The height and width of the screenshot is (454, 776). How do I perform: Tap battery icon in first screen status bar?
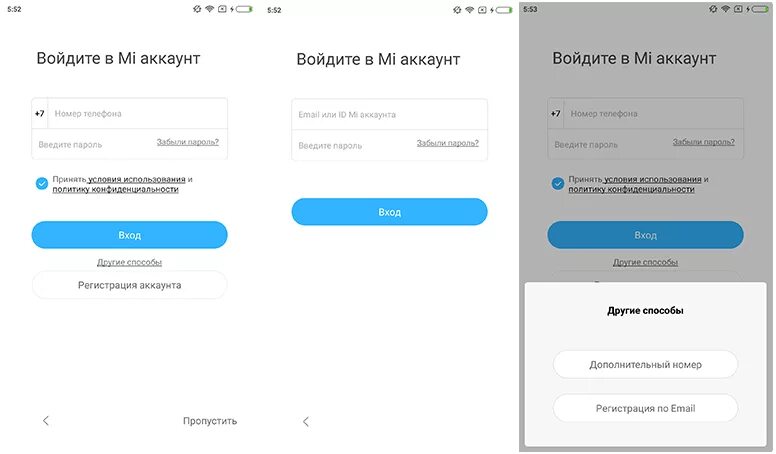click(x=244, y=9)
